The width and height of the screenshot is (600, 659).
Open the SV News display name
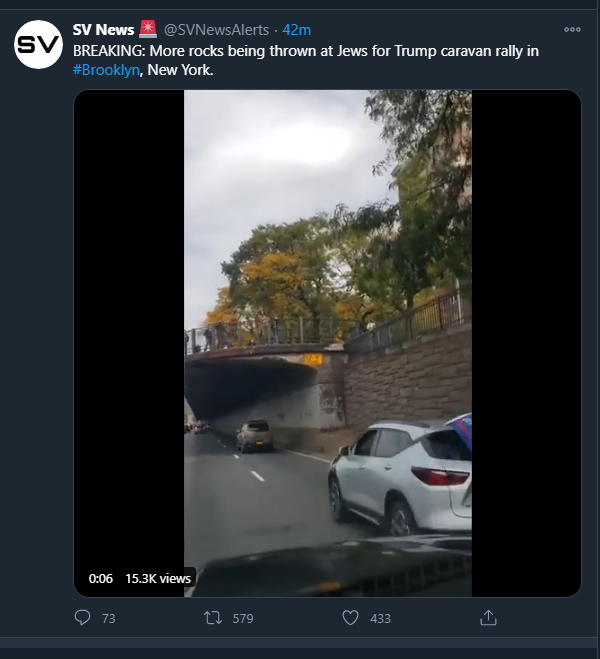click(103, 30)
